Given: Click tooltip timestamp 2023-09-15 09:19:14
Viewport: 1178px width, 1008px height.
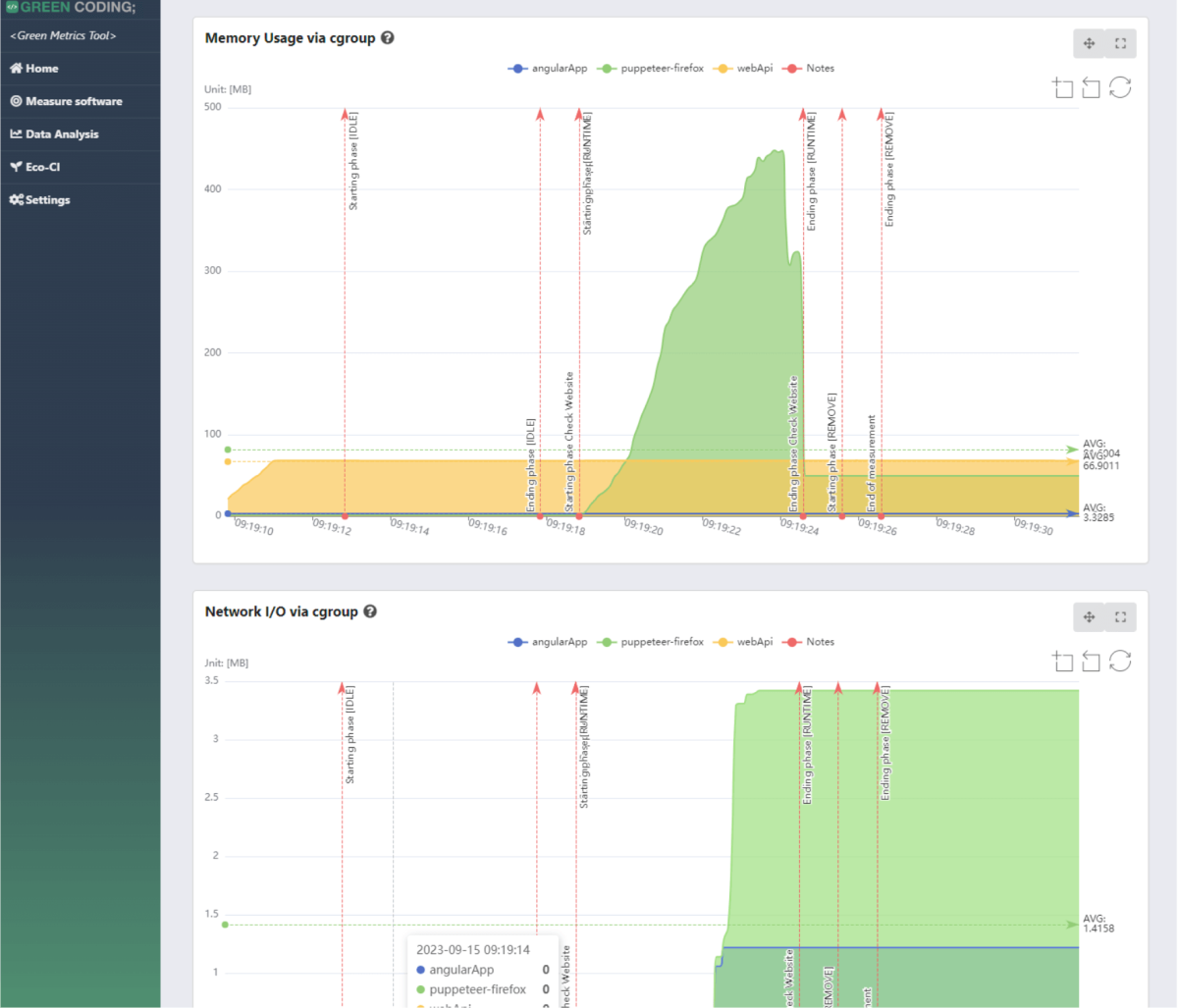Looking at the screenshot, I should coord(473,950).
